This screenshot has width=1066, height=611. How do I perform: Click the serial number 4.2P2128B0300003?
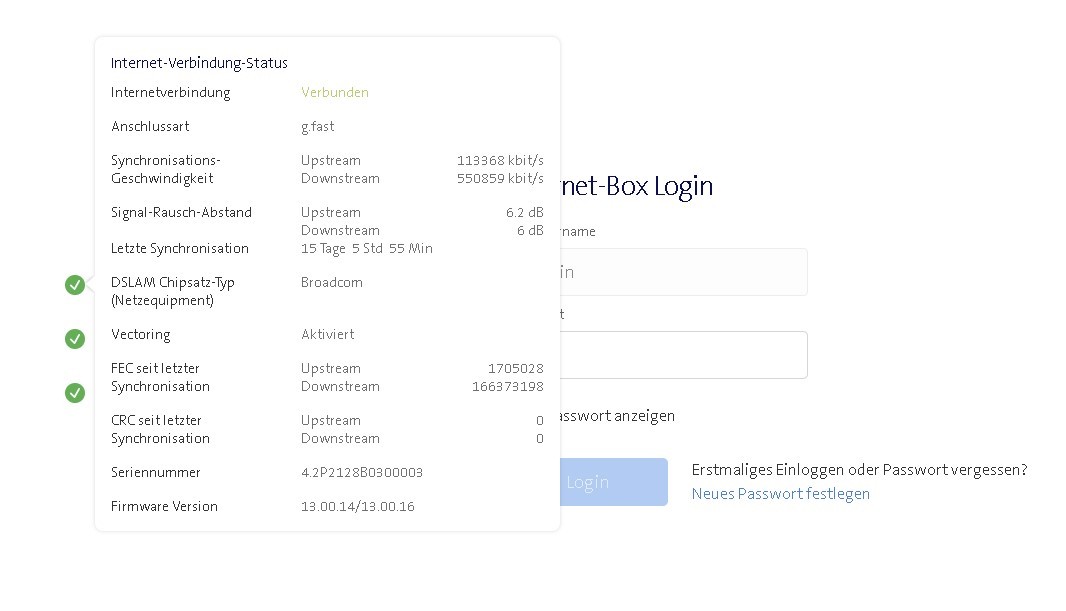pos(361,473)
